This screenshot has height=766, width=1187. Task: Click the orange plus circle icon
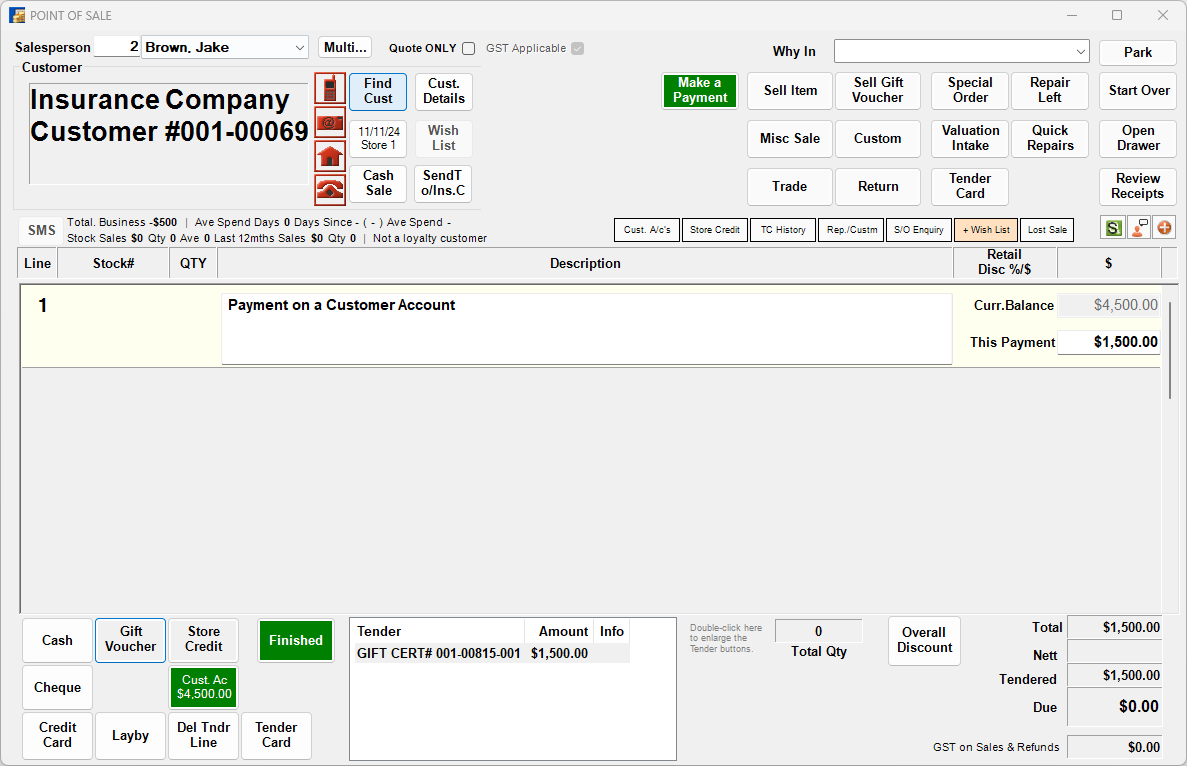click(1163, 228)
